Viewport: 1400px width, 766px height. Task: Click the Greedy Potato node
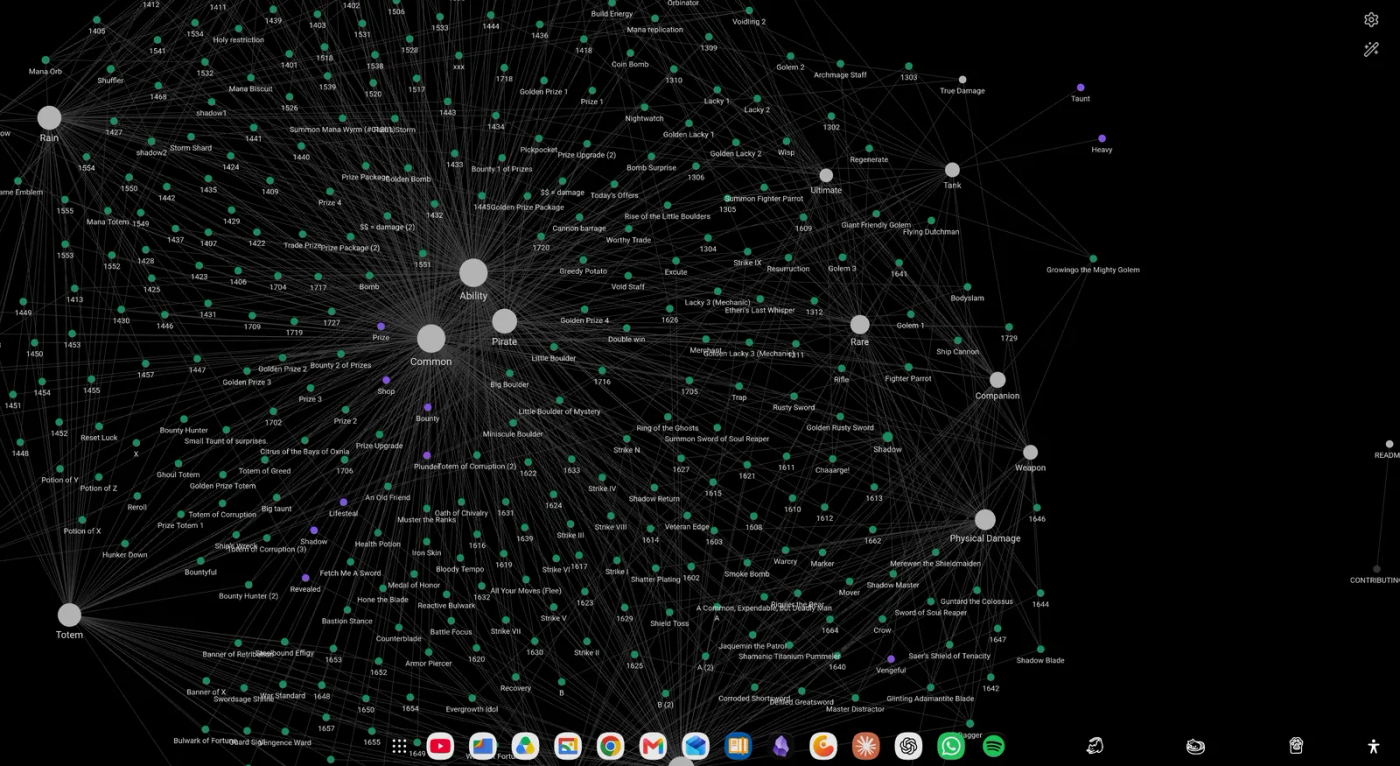[583, 260]
